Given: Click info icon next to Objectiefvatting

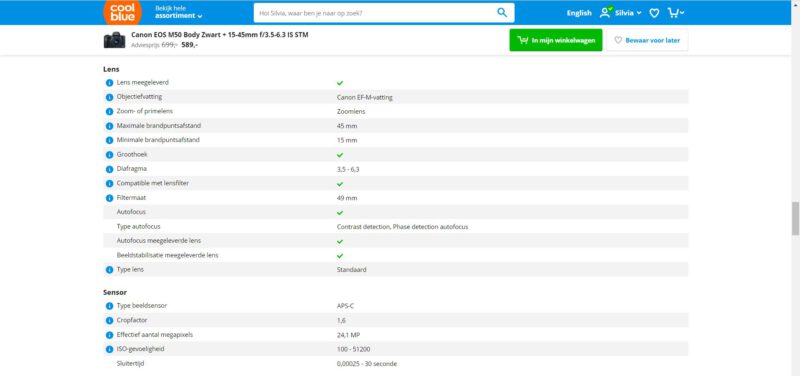Looking at the screenshot, I should click(109, 97).
